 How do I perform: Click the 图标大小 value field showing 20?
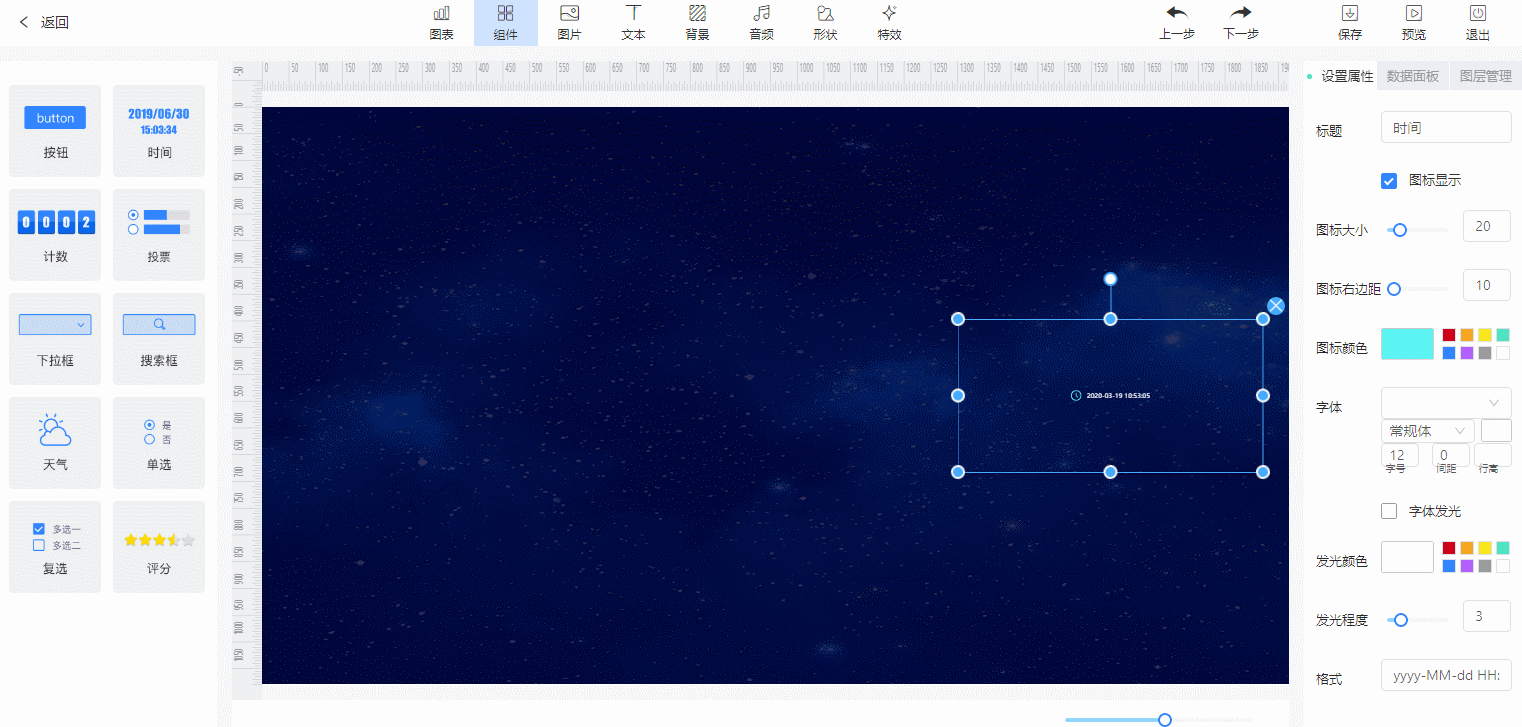point(1487,226)
